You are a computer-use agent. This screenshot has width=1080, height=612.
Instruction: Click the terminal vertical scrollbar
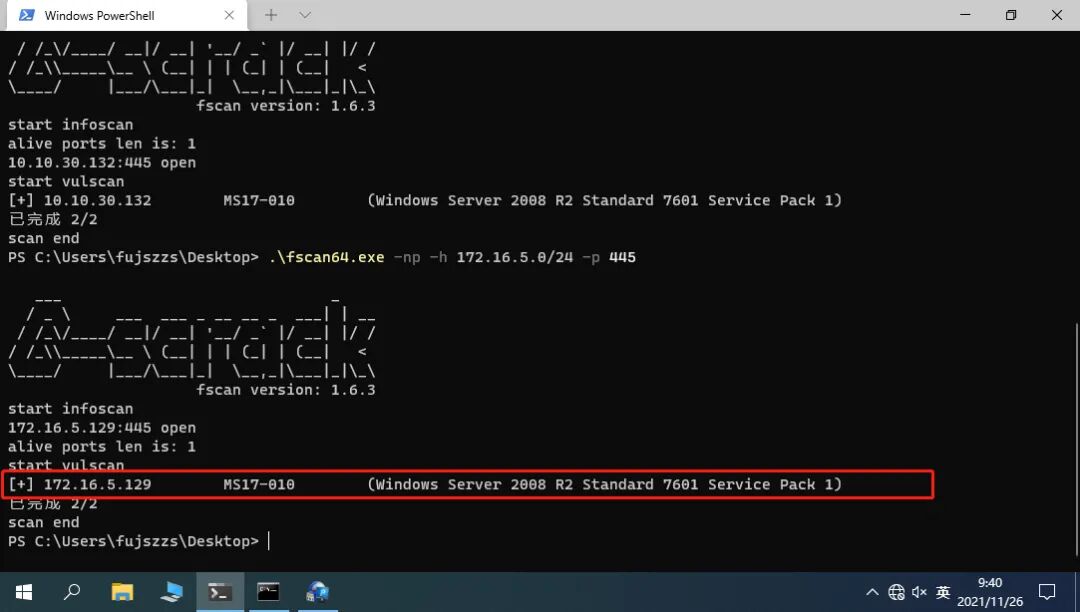(x=1075, y=438)
